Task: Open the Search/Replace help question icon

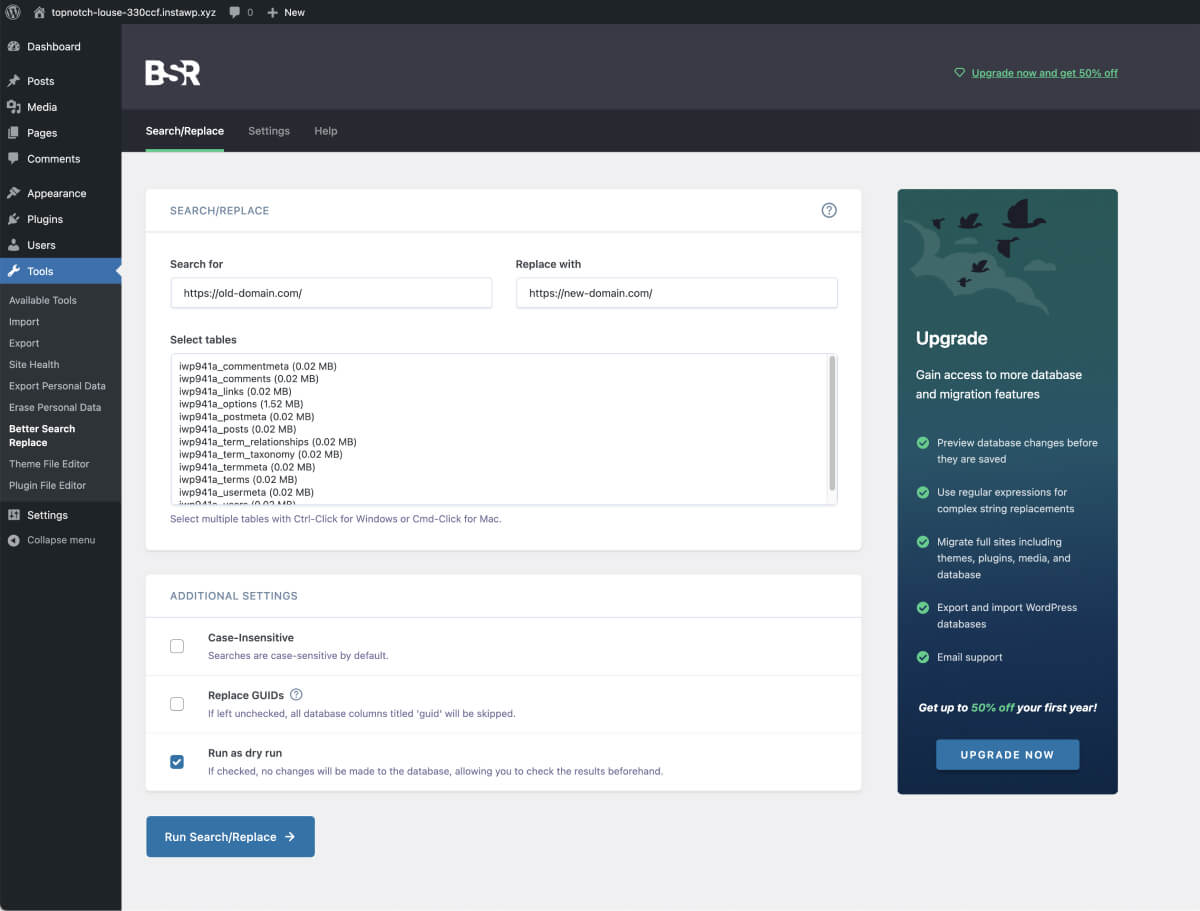Action: (829, 210)
